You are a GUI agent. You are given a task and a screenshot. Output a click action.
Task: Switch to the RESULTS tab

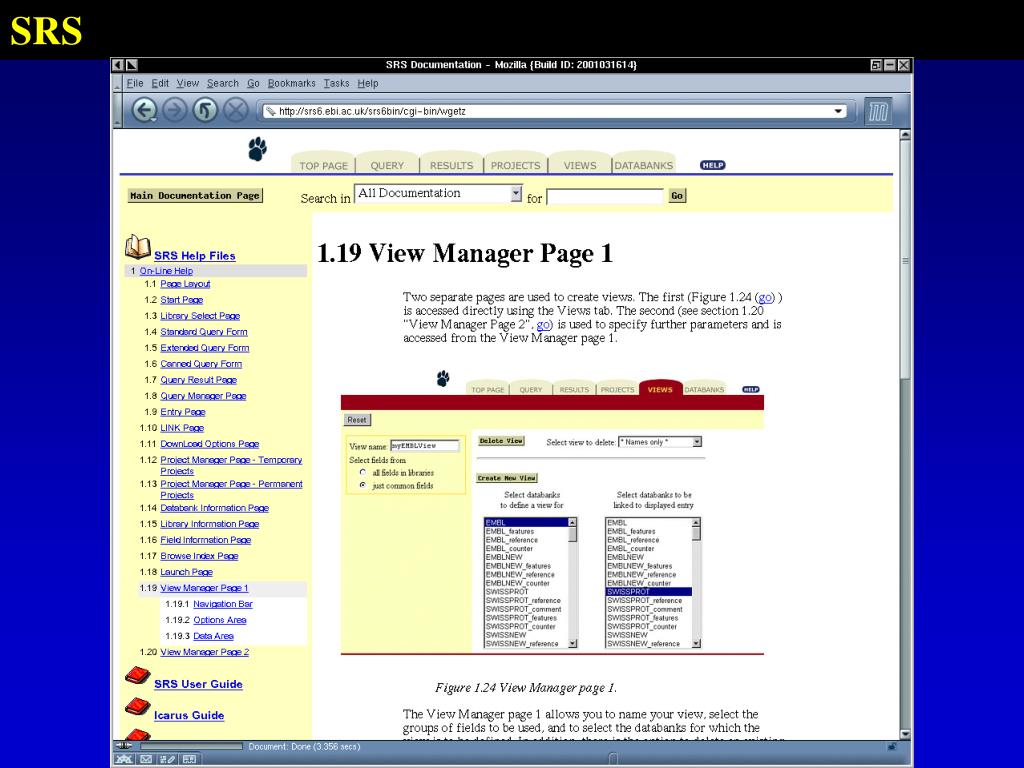(451, 165)
